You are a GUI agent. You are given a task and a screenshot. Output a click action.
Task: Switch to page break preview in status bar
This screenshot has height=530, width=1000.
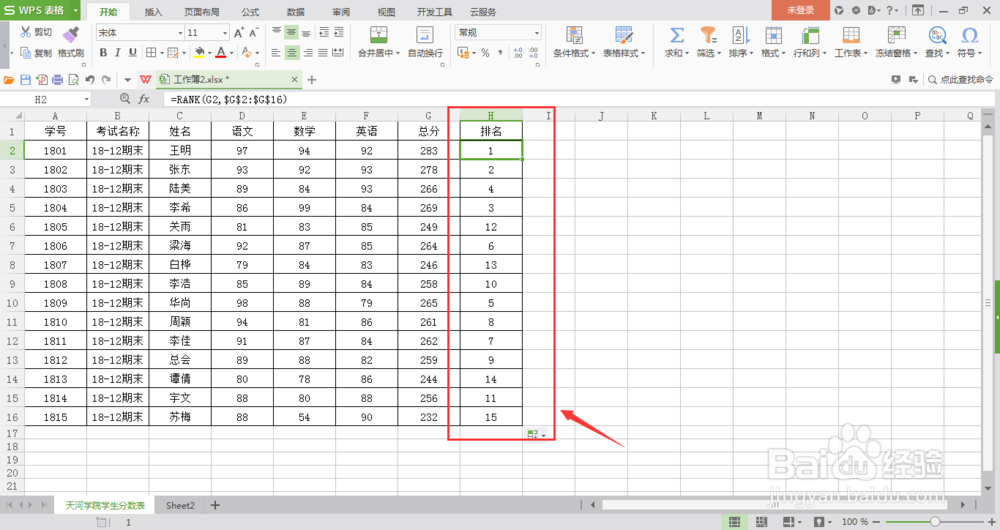[x=761, y=522]
